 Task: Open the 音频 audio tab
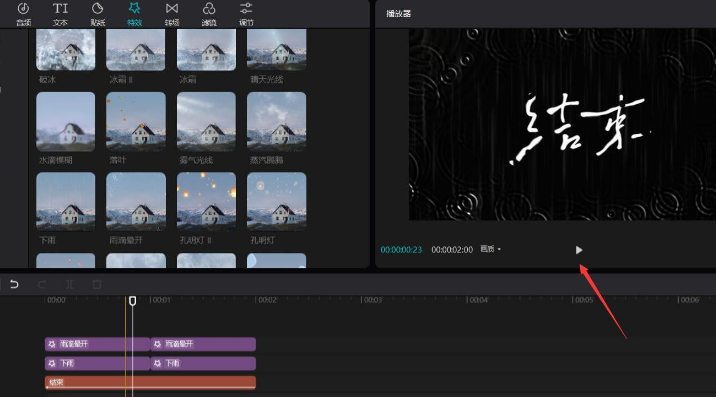(23, 14)
